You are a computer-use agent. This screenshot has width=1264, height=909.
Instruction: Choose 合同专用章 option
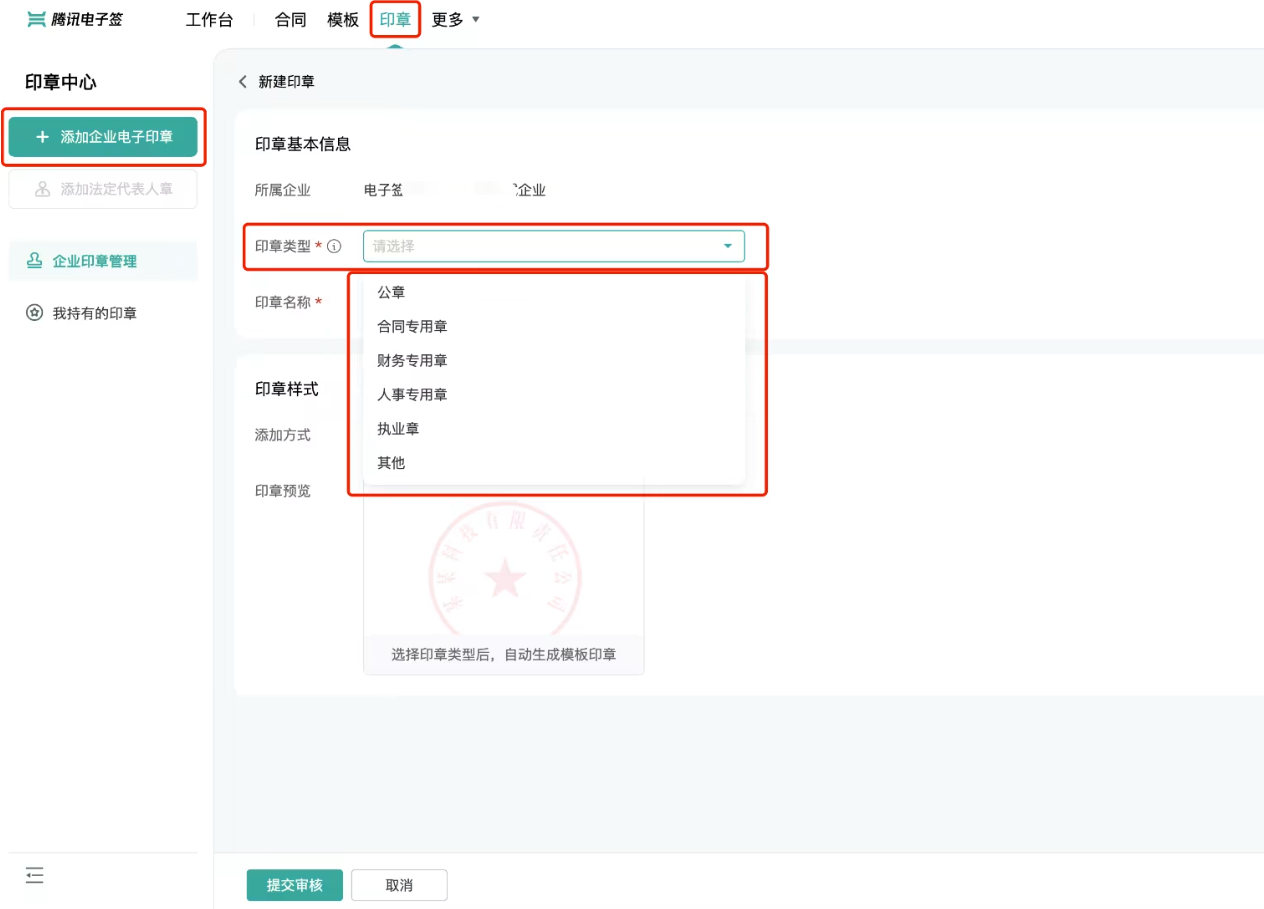click(412, 326)
